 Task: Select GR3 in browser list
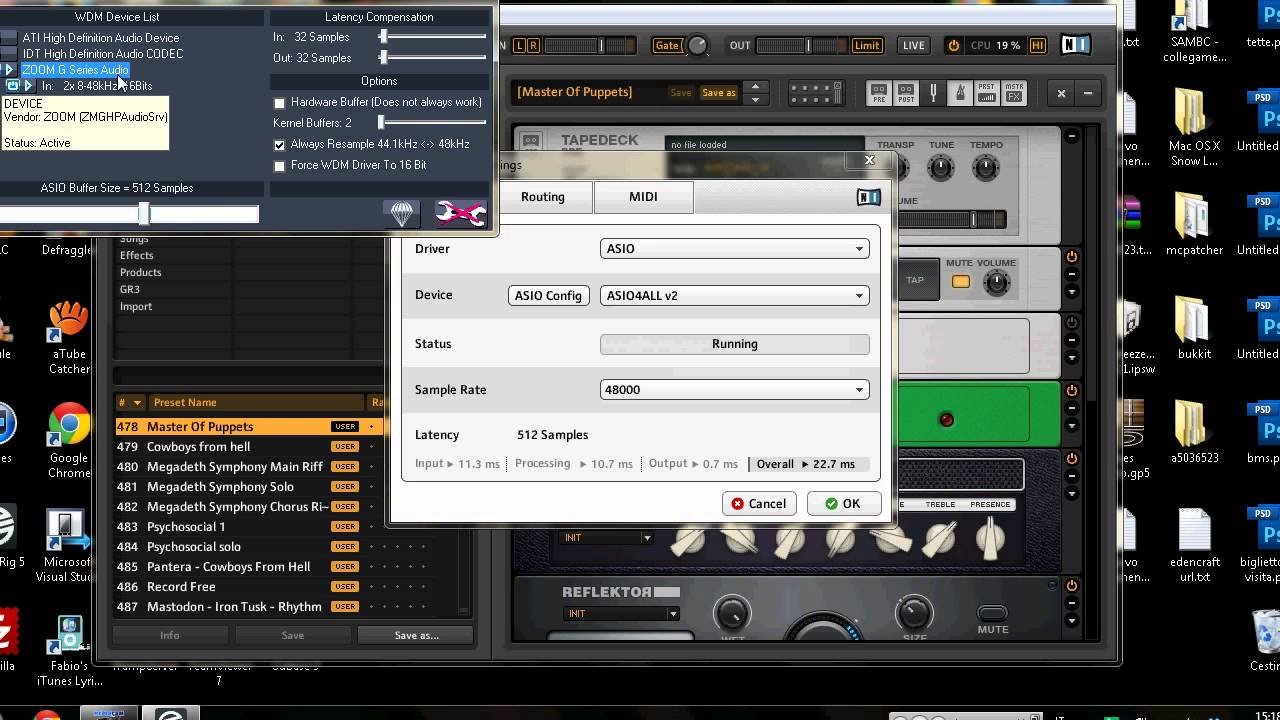tap(130, 290)
